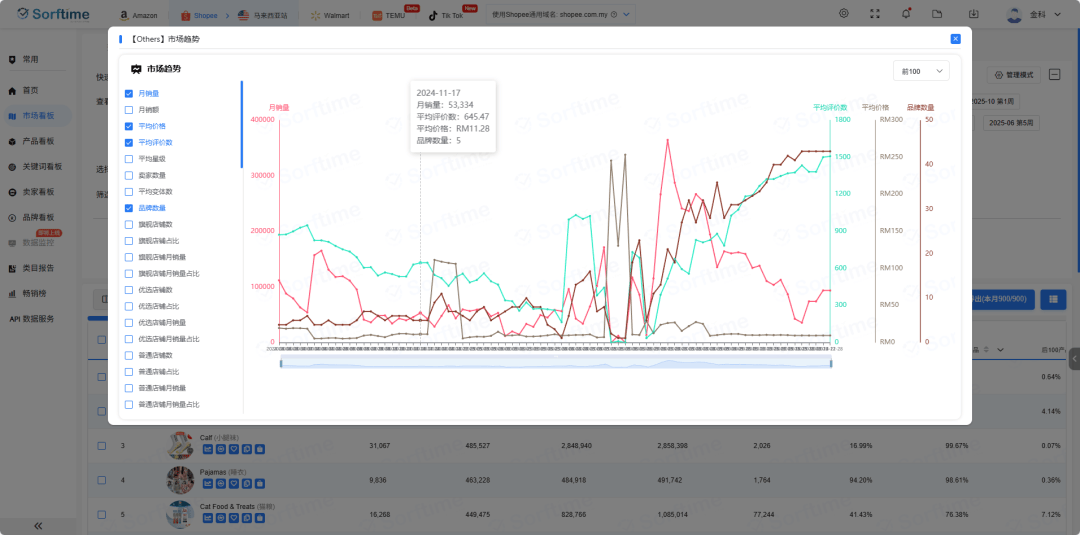Screen dimensions: 1080x535
Task: Close the 市场趋势 dialog with the X button
Action: (x=955, y=39)
